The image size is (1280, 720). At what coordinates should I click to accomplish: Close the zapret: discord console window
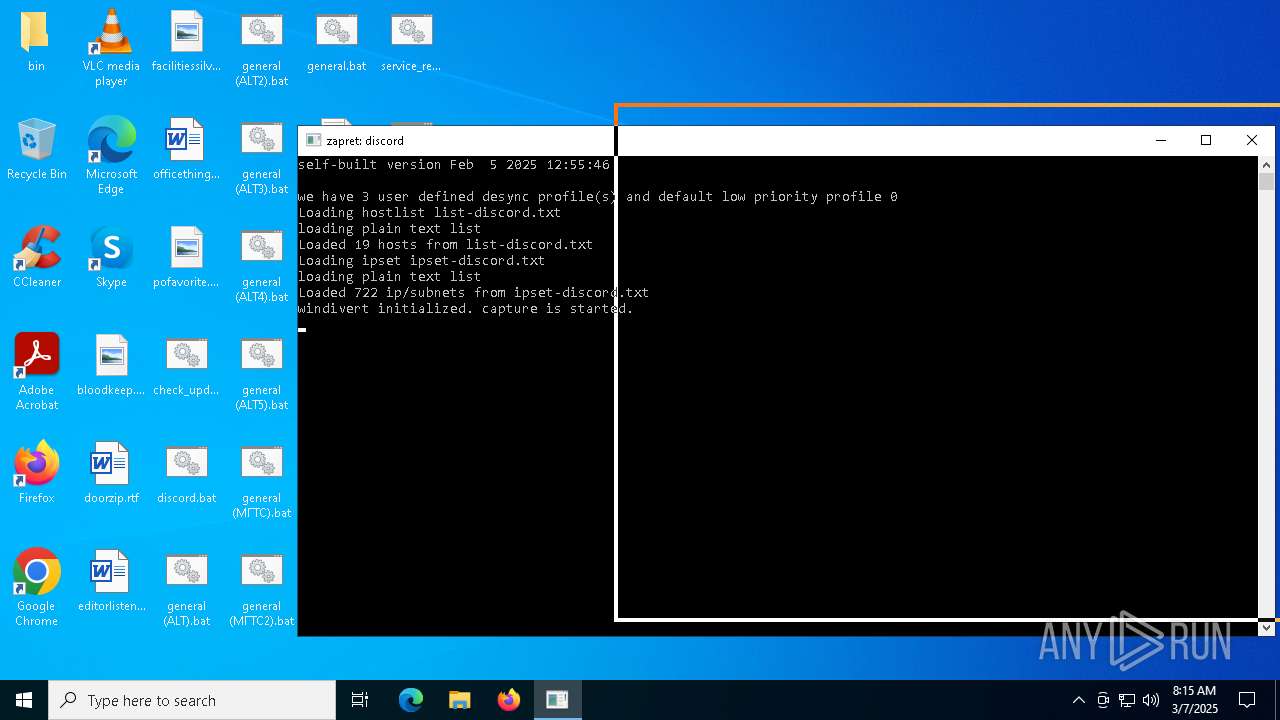(1251, 140)
